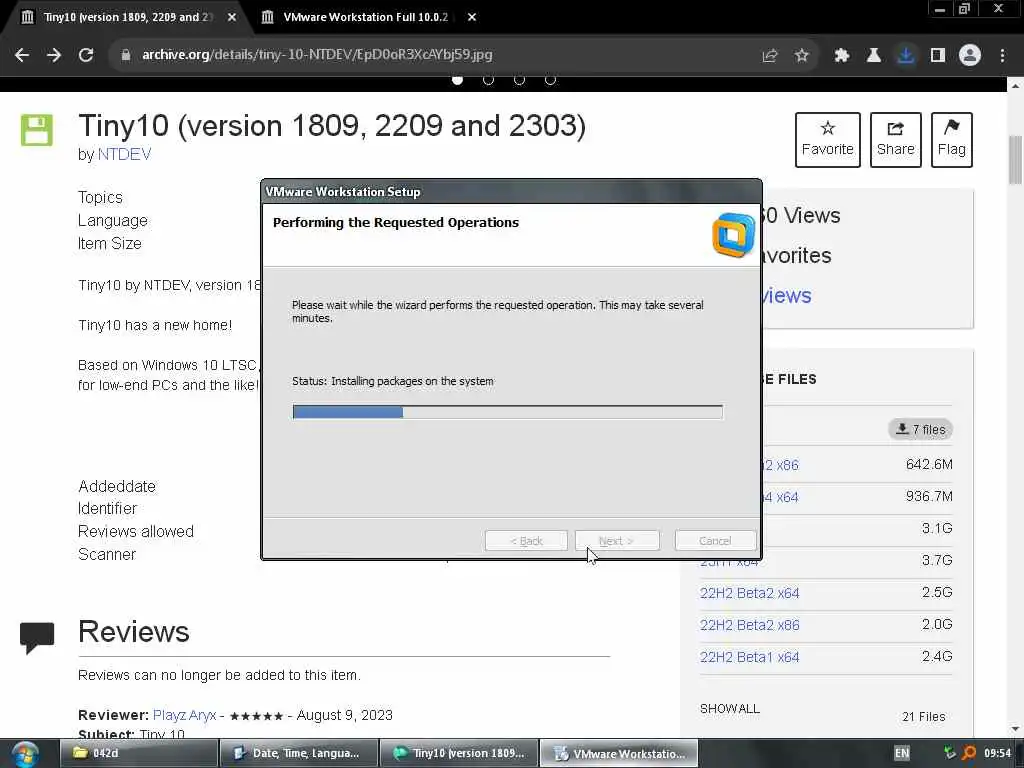The height and width of the screenshot is (768, 1024).
Task: Click the 642.6M file size text
Action: click(929, 464)
